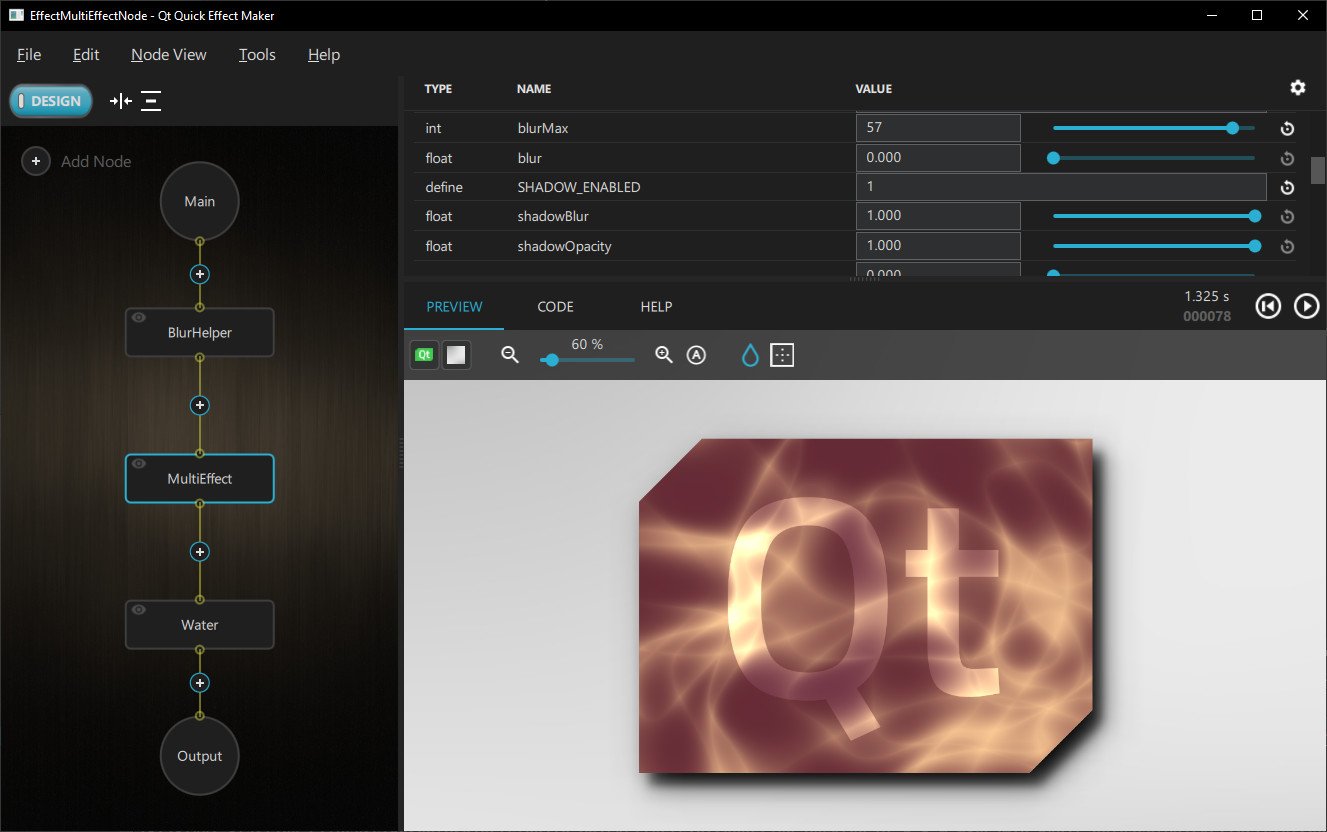Toggle the border rectangle icon in preview toolbar

coord(781,354)
